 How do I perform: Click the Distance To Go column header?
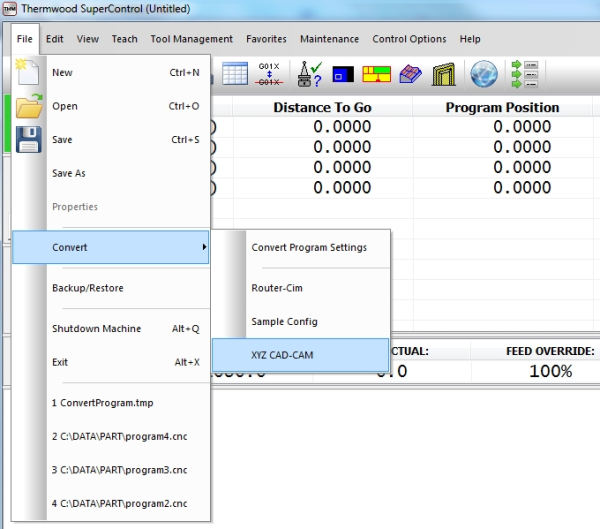323,108
